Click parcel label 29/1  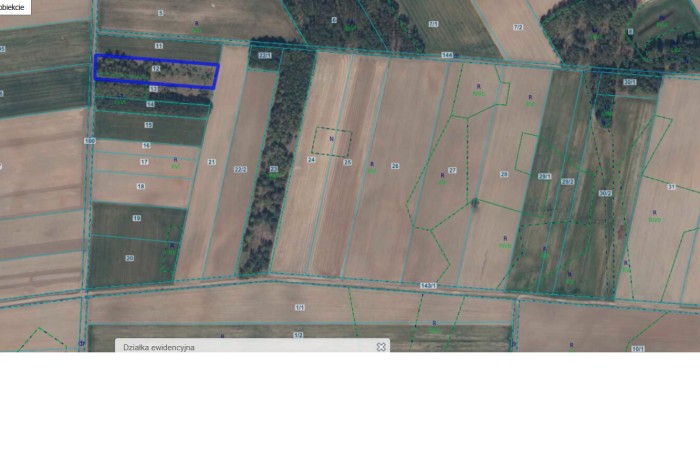tap(545, 177)
